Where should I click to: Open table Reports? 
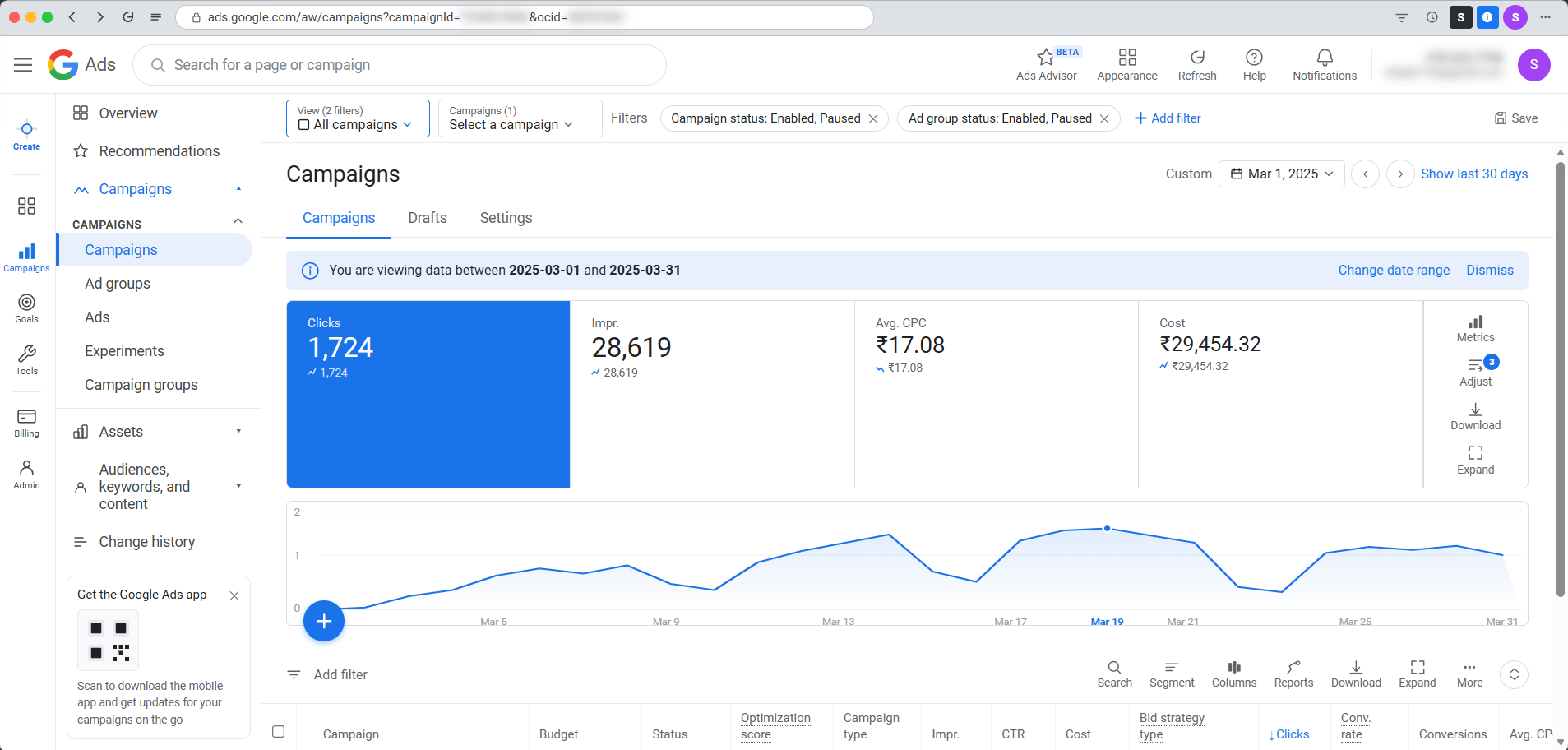1293,674
